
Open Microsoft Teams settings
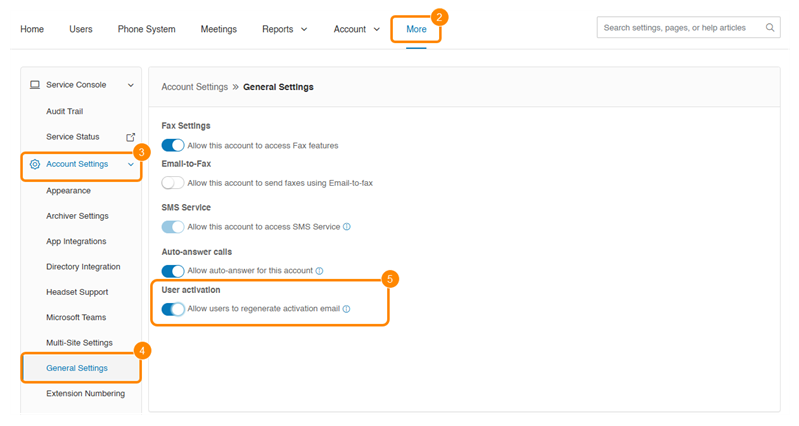click(x=76, y=317)
